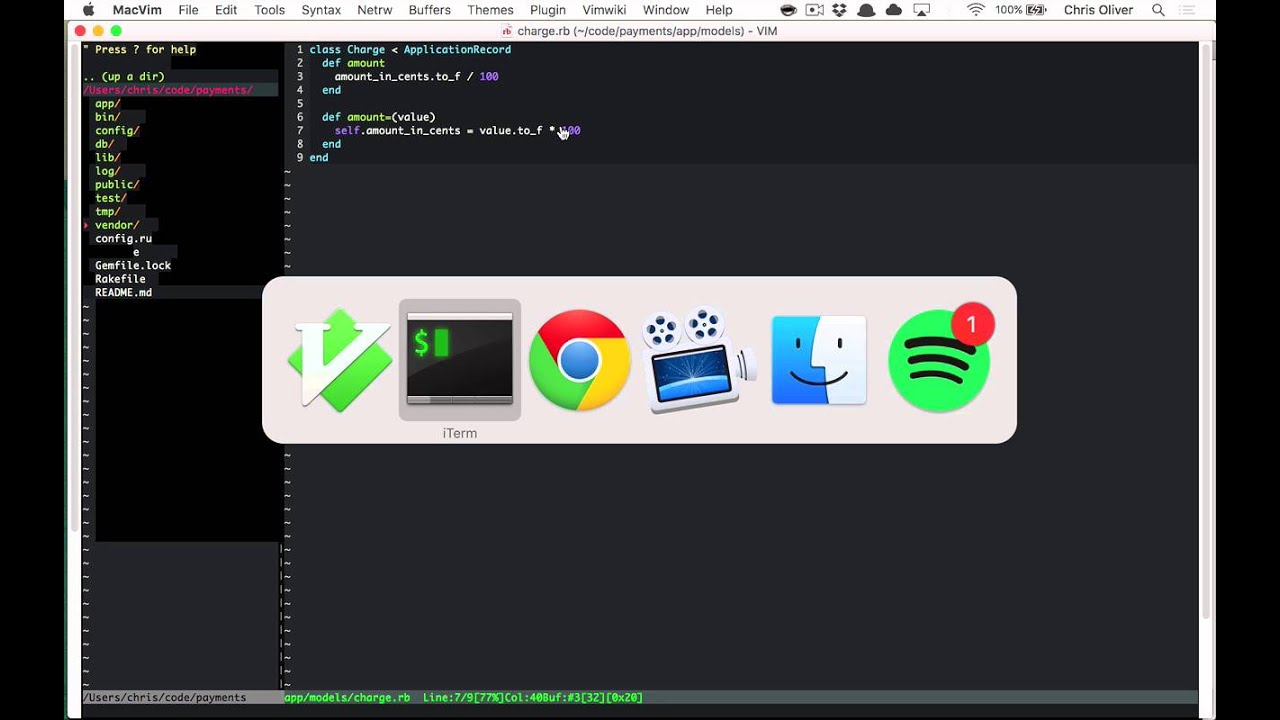1280x720 pixels.
Task: Click the MacVim window vertical scrollbar
Action: pos(1207,330)
